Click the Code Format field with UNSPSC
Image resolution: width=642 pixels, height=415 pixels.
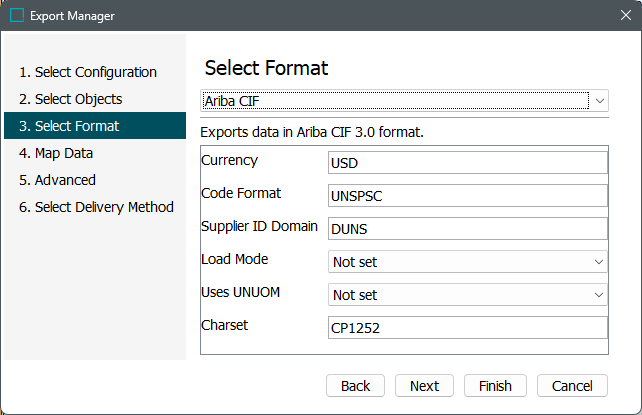[467, 196]
